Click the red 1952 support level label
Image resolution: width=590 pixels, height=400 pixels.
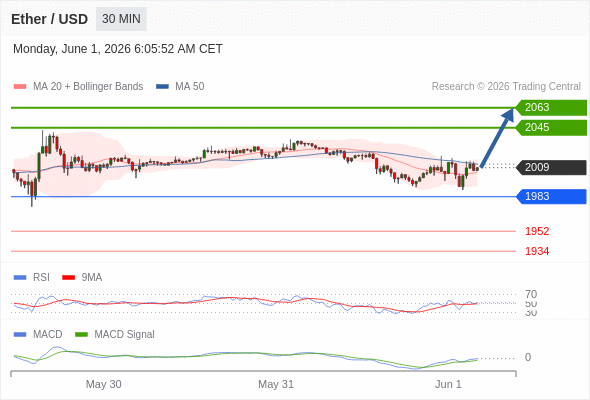[537, 231]
